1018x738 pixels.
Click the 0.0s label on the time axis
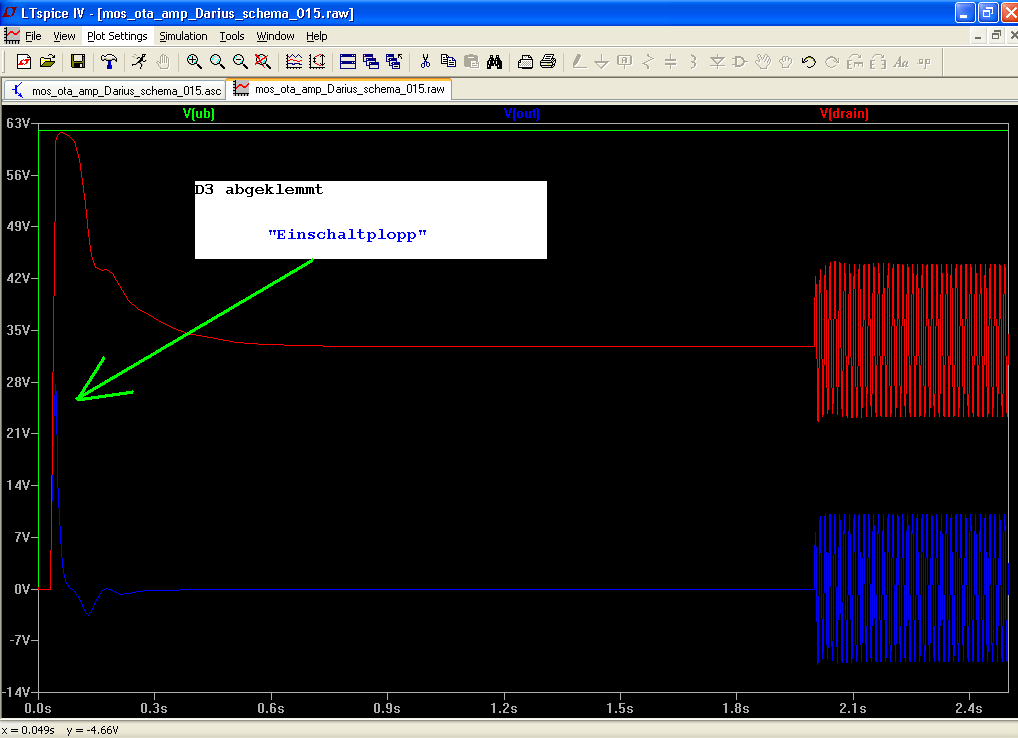coord(38,708)
